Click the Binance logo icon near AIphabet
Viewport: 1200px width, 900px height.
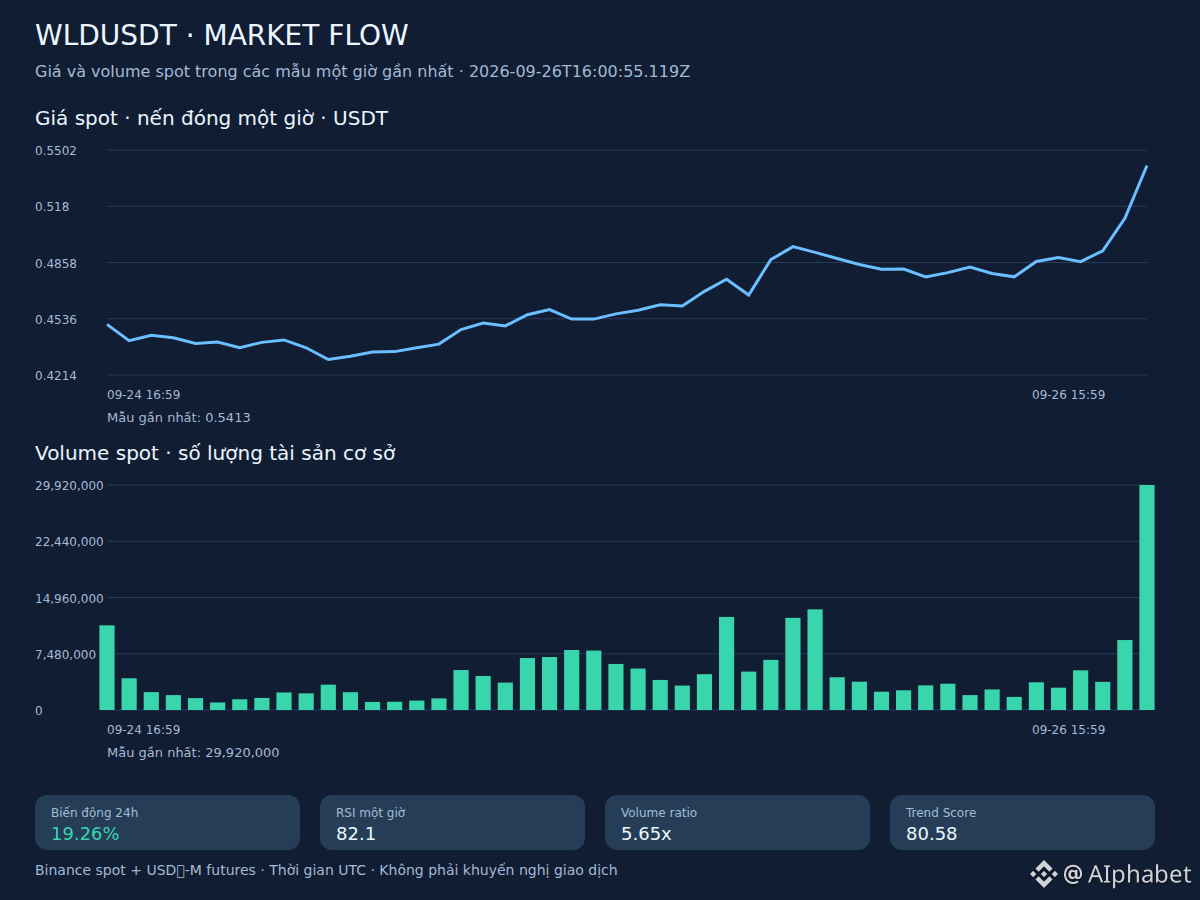point(1043,874)
